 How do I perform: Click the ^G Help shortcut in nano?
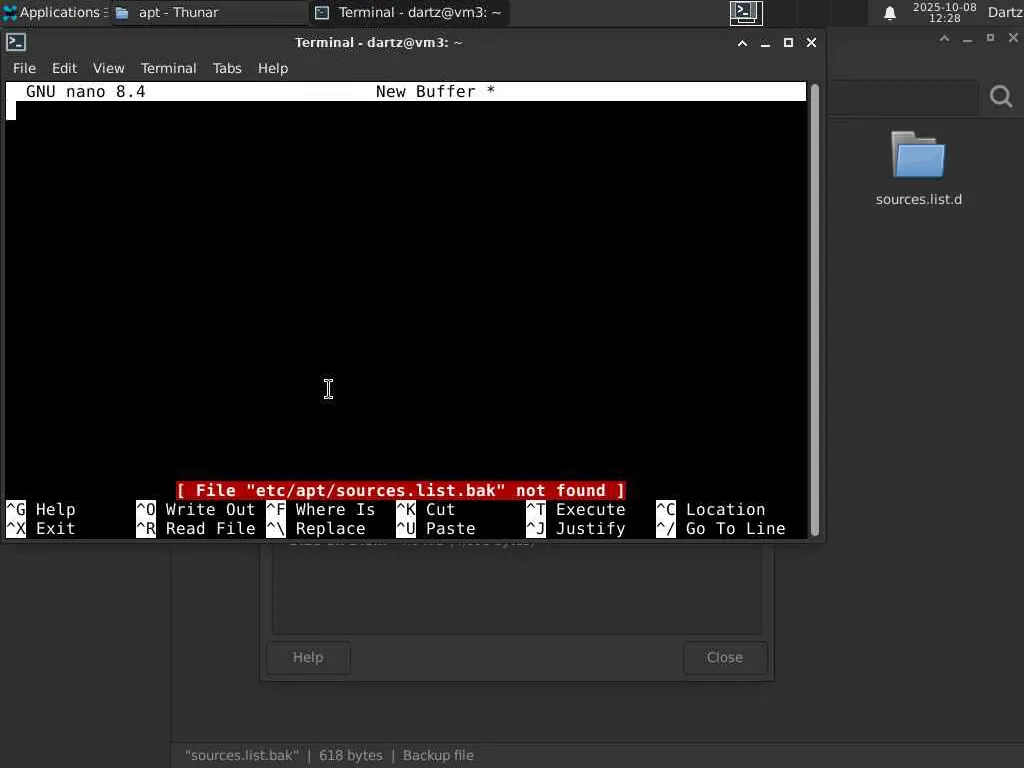coord(40,509)
